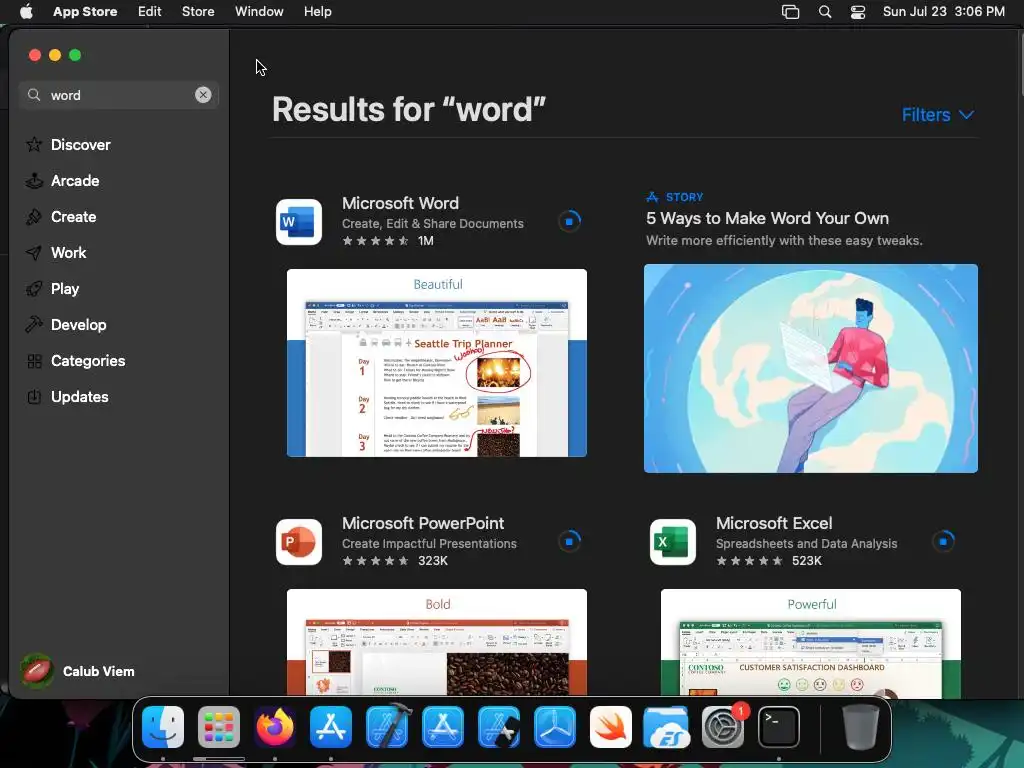Click 'Create, Edit & Share Documents' subtitle
1024x768 pixels.
pos(432,223)
